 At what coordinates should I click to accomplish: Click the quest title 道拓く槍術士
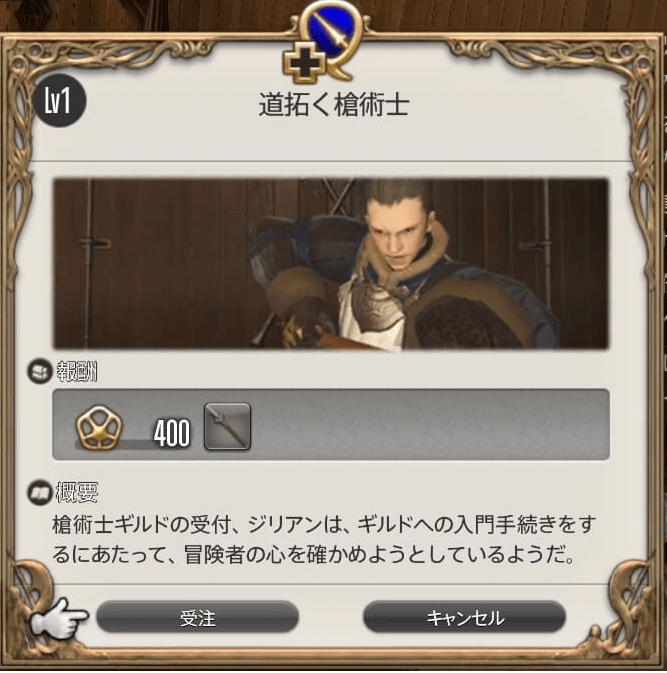pyautogui.click(x=334, y=104)
